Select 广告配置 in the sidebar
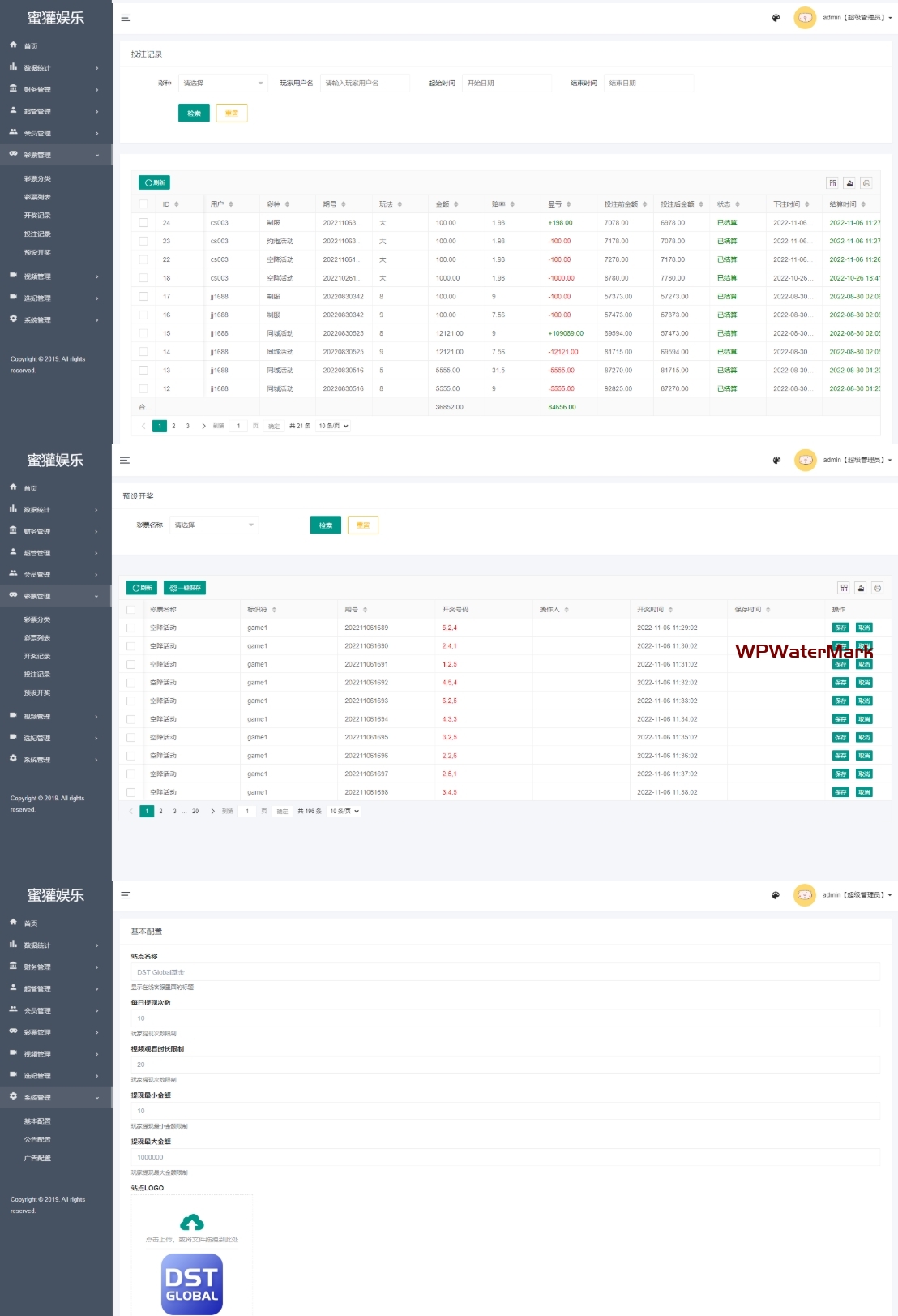 click(x=37, y=1158)
